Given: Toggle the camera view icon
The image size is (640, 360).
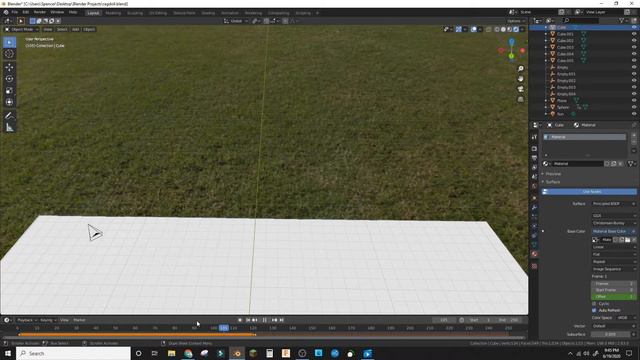Looking at the screenshot, I should (520, 89).
